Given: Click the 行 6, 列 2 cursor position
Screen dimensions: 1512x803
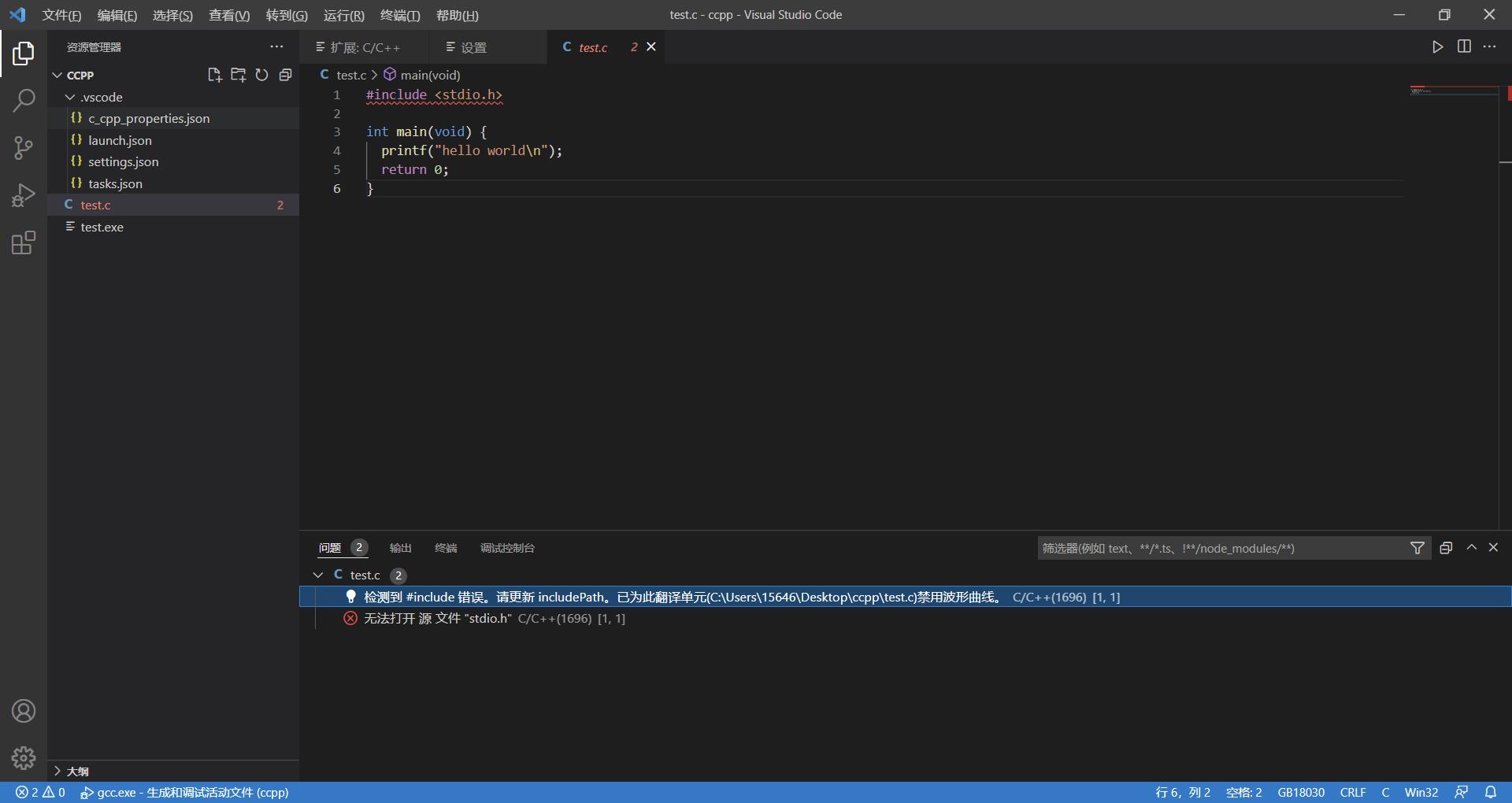Looking at the screenshot, I should (x=1182, y=792).
